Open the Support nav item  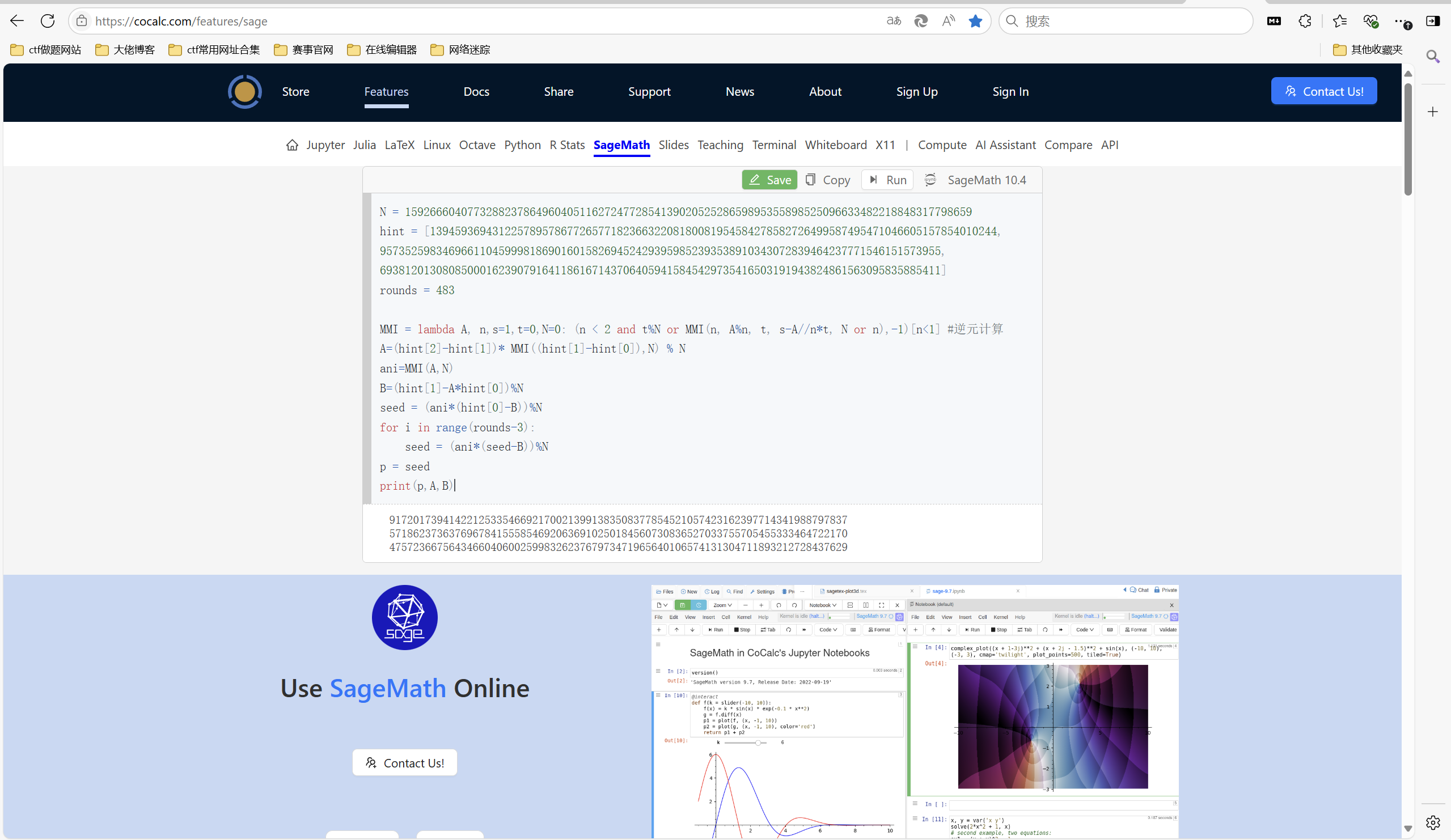pos(649,92)
